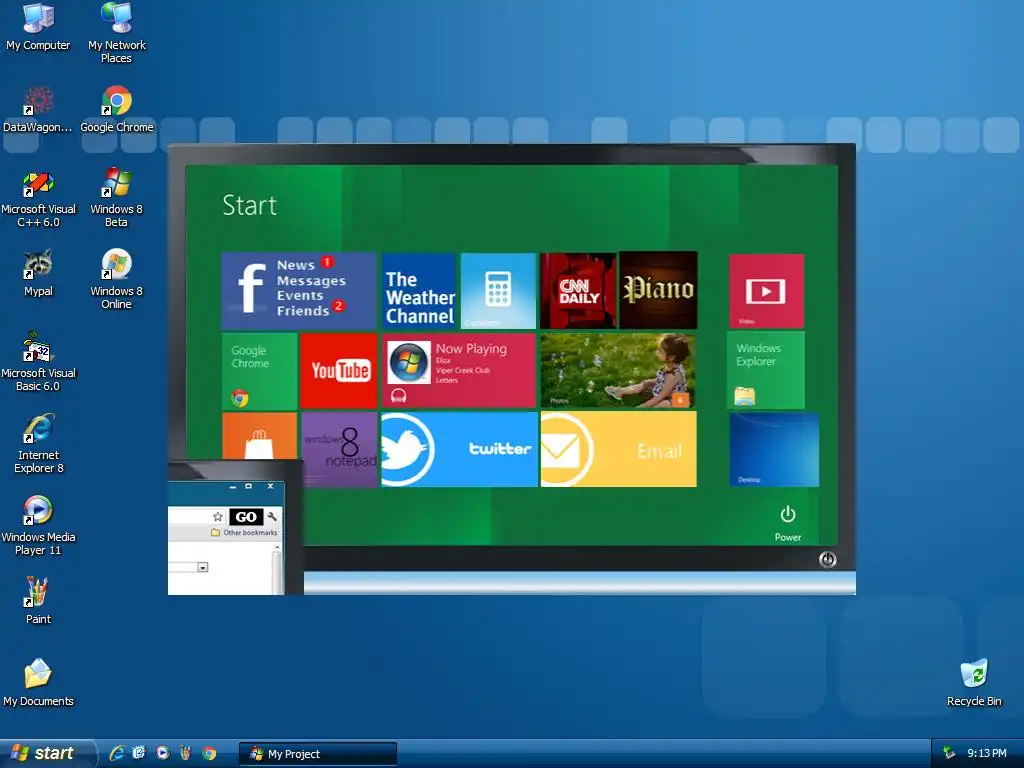Select the DataWagon desktop shortcut

[x=37, y=108]
